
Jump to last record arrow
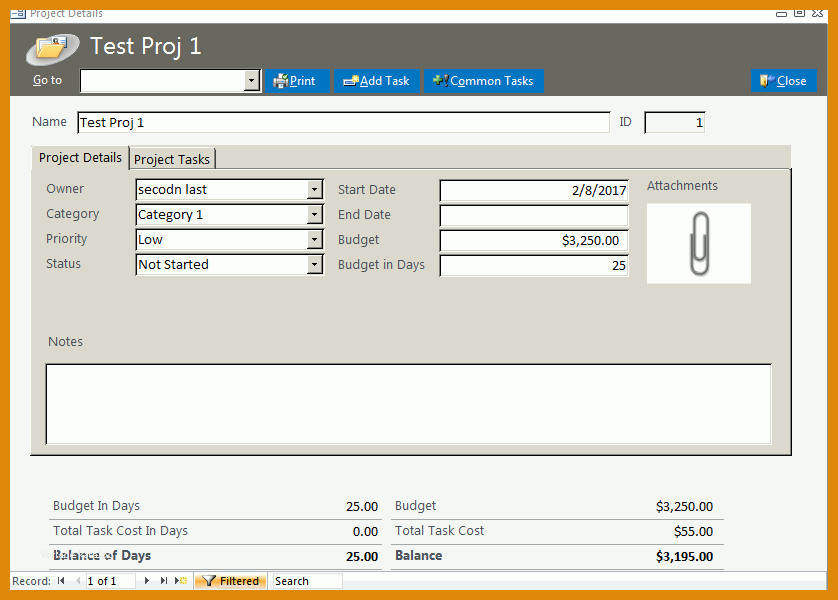pos(164,581)
